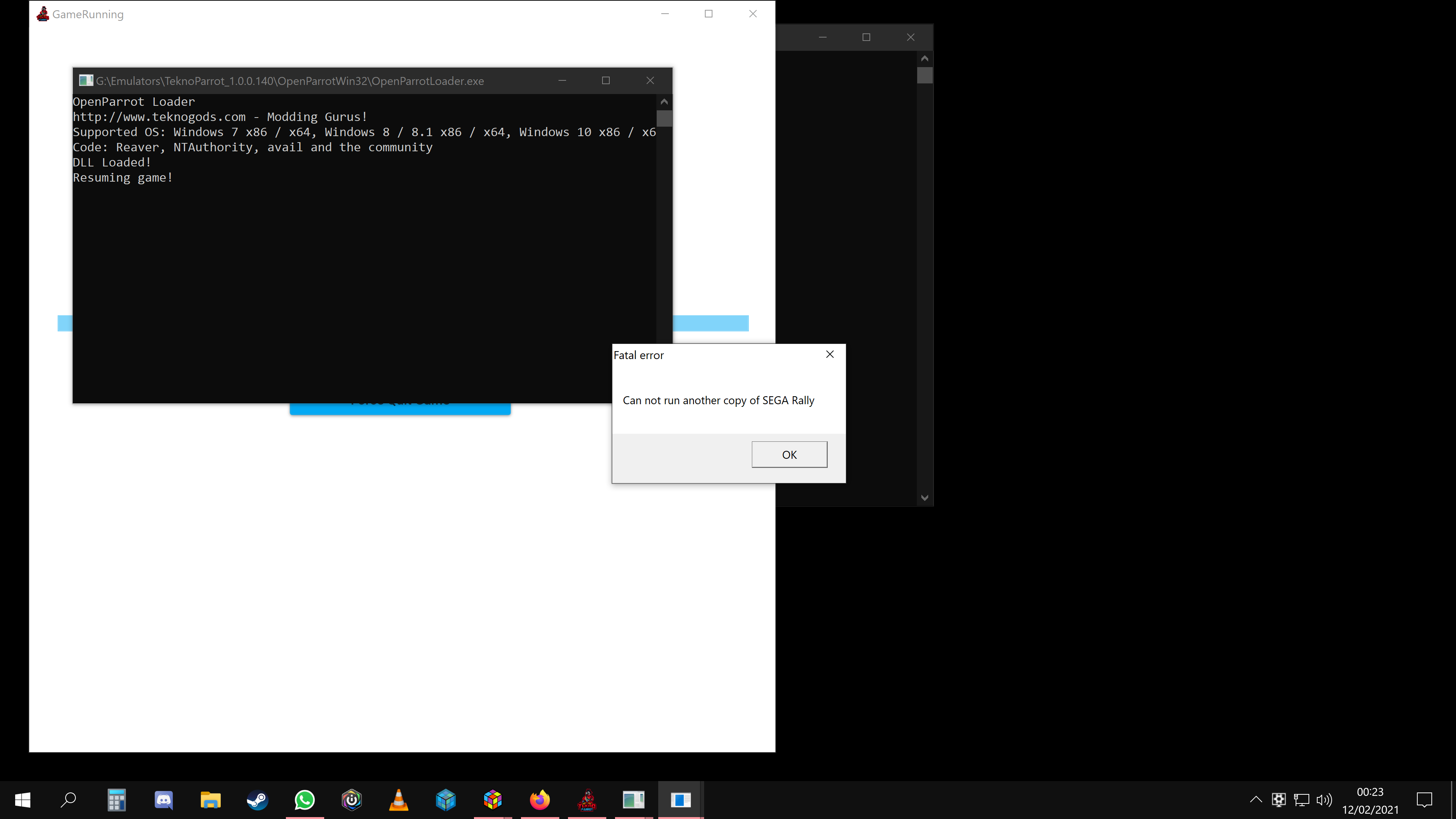The image size is (1456, 819).
Task: Minimize the GameRunning window
Action: tap(665, 14)
